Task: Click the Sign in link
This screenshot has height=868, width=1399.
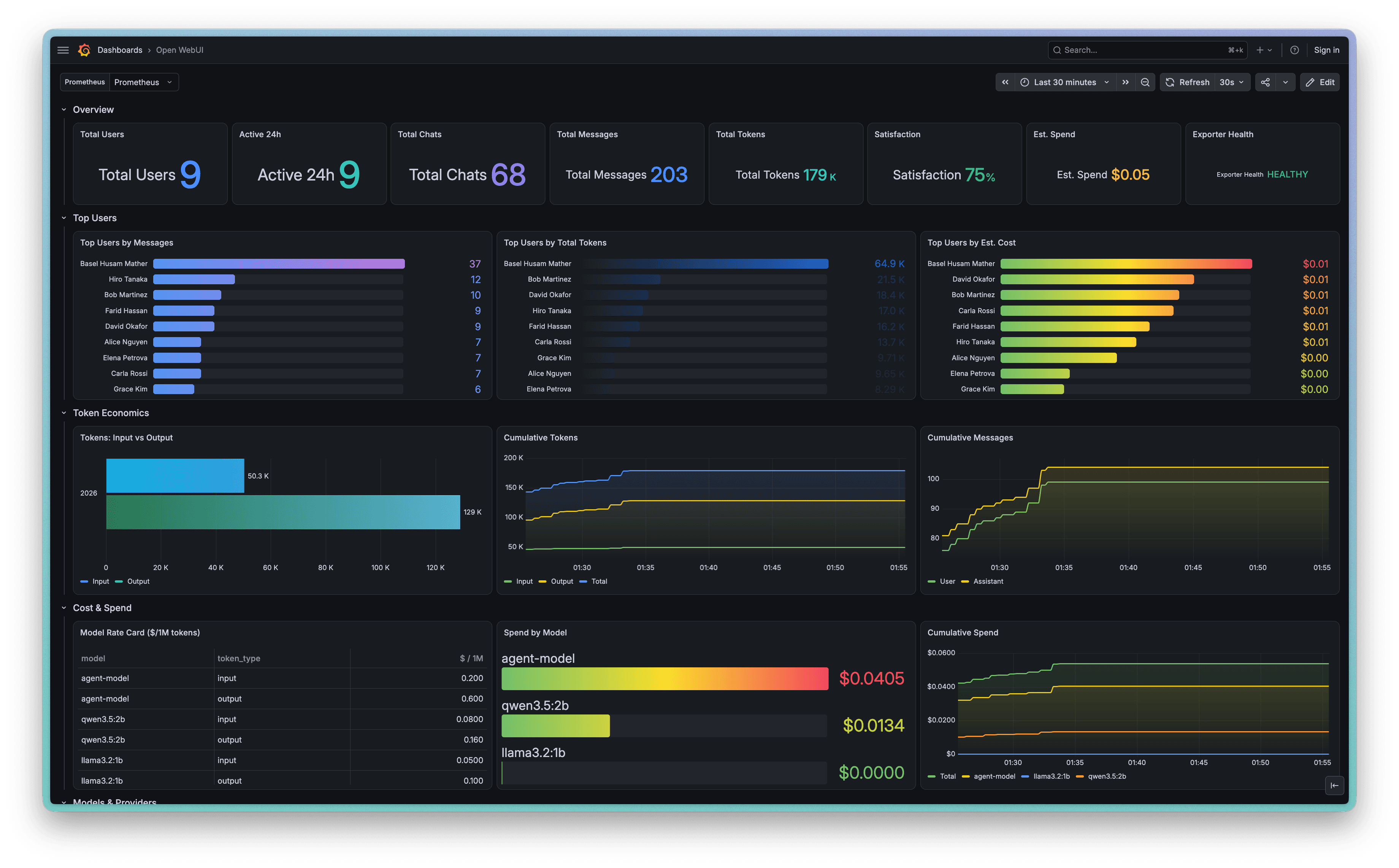Action: (1326, 50)
